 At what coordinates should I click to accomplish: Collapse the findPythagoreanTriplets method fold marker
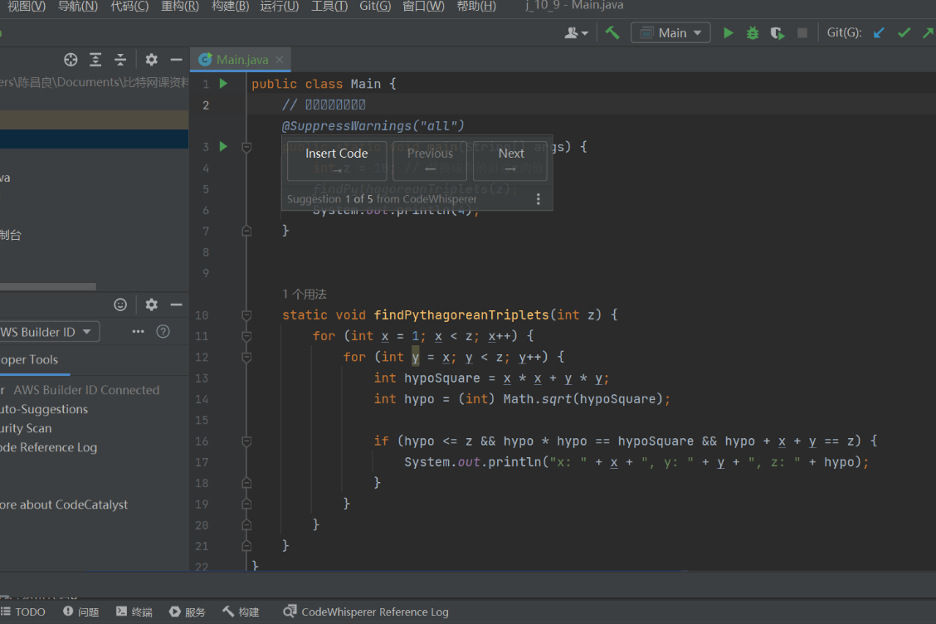(246, 315)
